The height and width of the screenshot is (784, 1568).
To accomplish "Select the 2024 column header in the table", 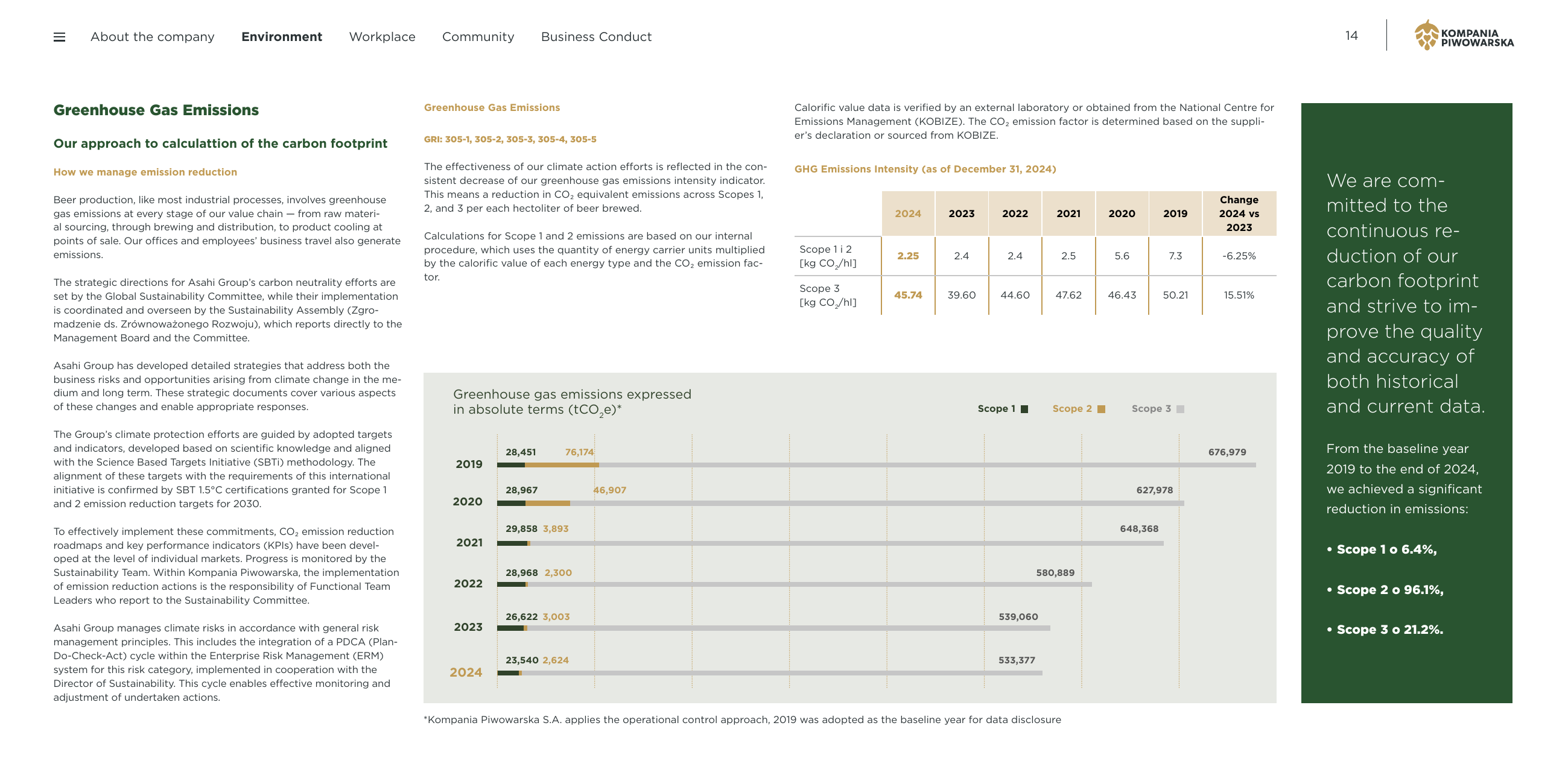I will (907, 213).
